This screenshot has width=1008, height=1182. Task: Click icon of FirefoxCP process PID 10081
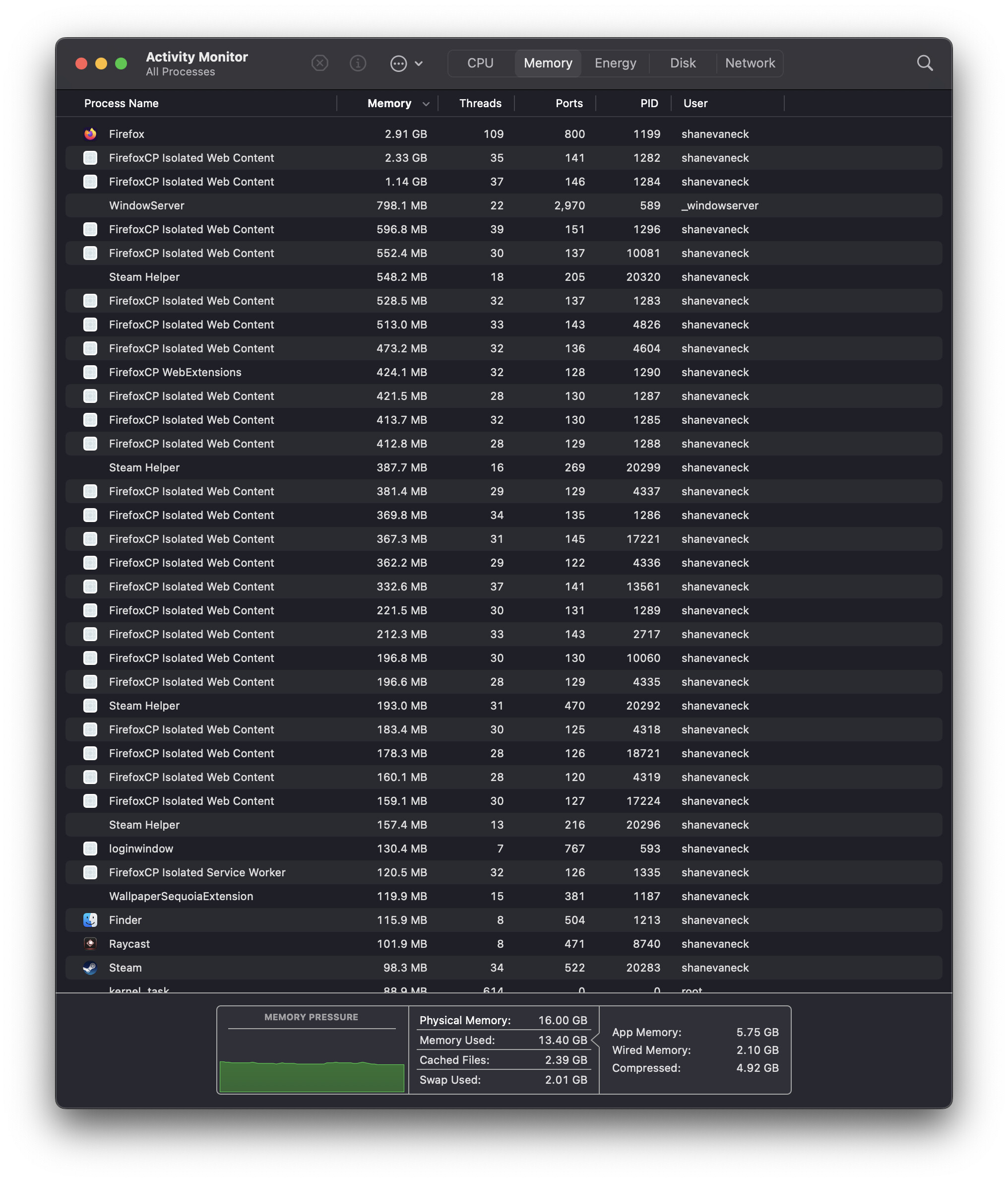tap(90, 253)
